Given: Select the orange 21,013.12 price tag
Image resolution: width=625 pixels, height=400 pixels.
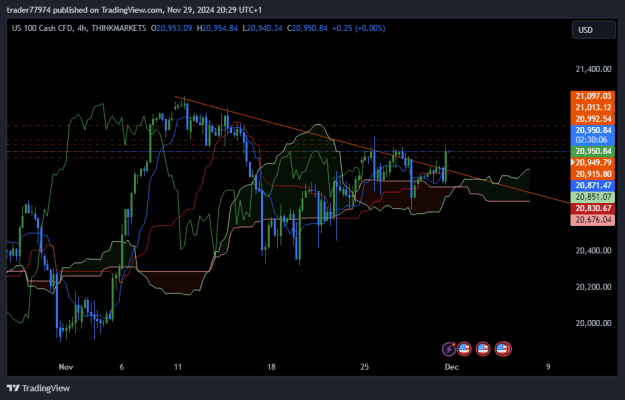Looking at the screenshot, I should tap(593, 108).
